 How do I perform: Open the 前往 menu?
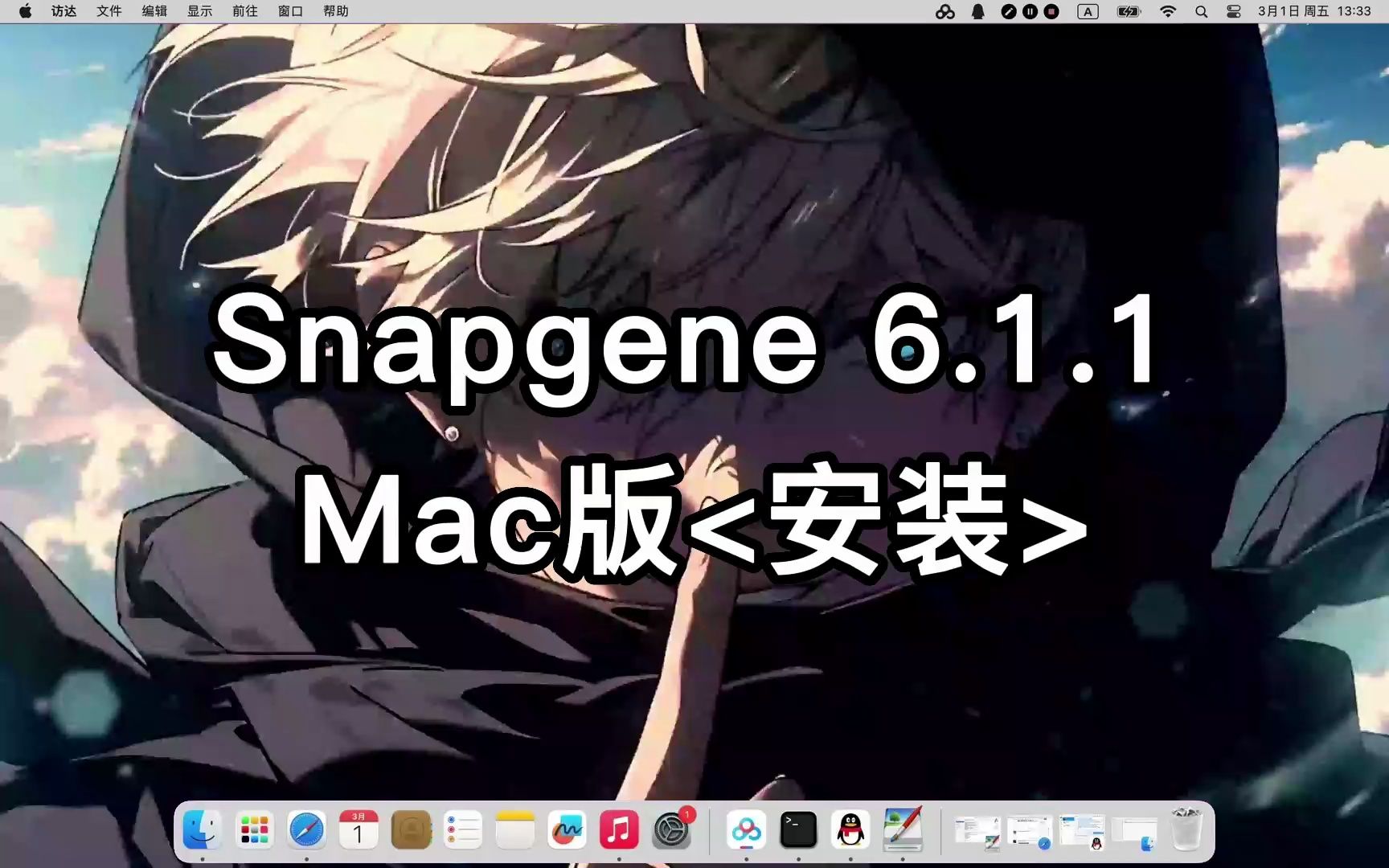(244, 11)
